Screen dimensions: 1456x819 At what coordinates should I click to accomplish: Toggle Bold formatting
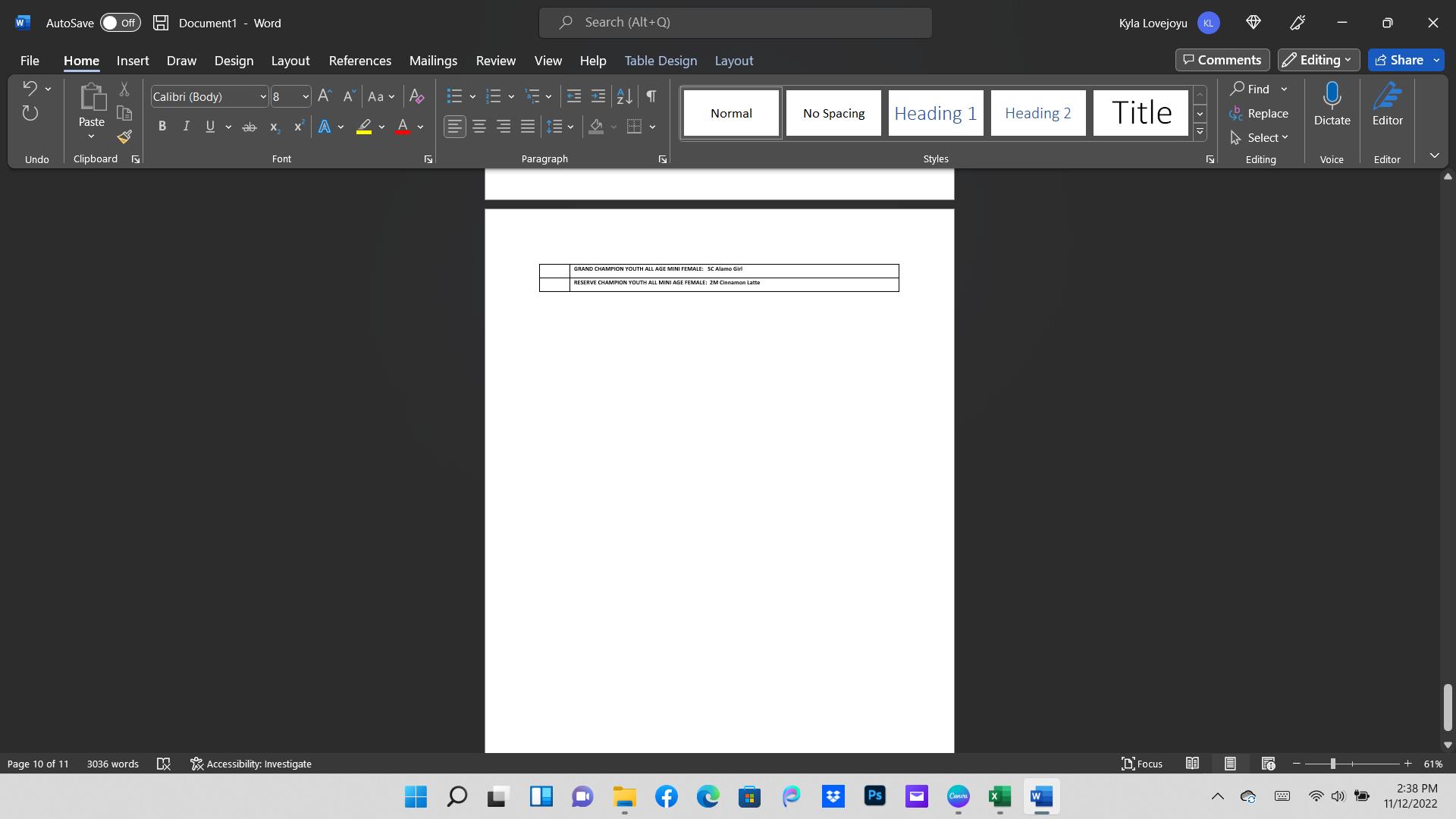point(162,127)
